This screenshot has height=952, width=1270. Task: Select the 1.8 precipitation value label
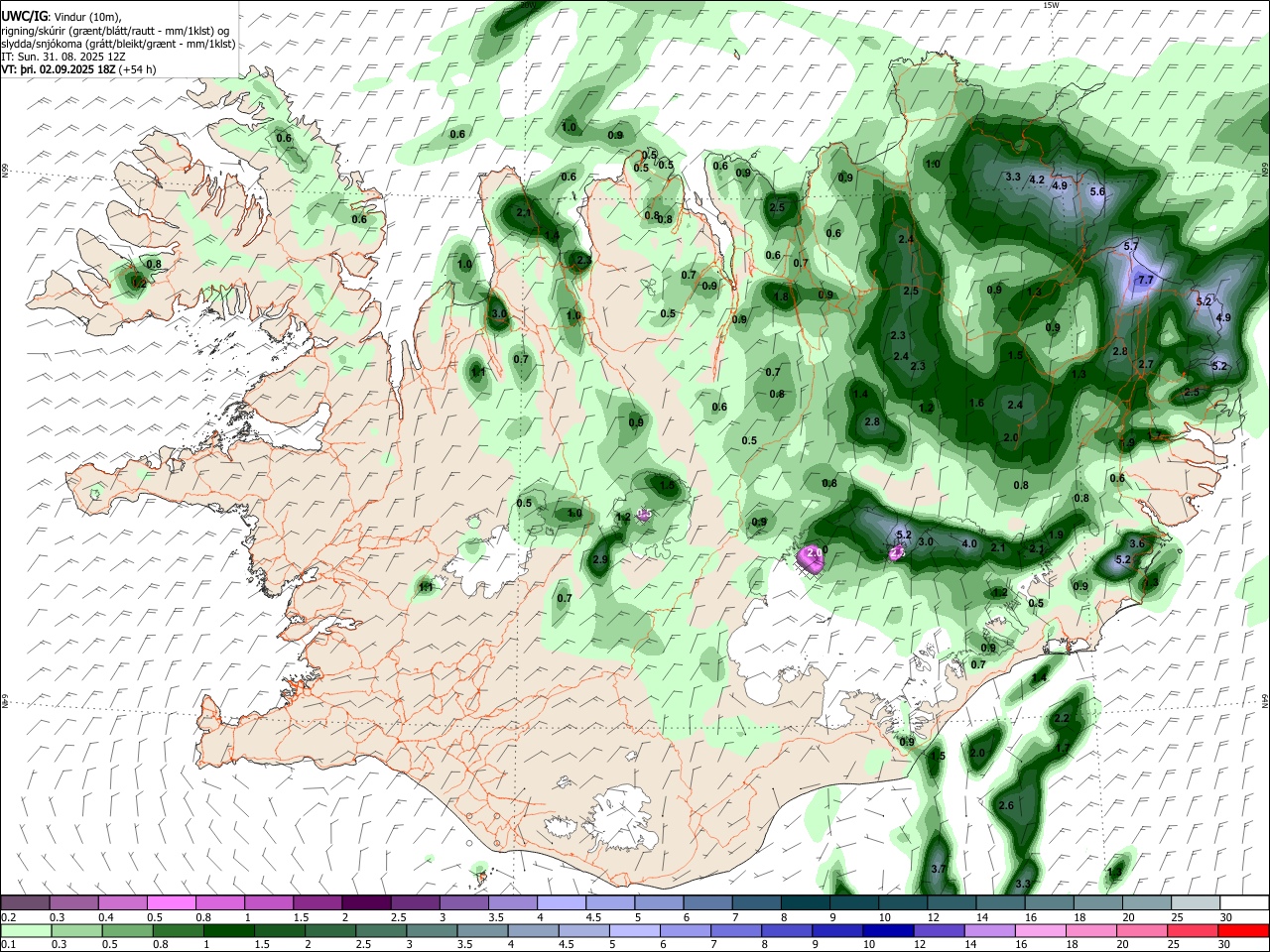tap(781, 297)
